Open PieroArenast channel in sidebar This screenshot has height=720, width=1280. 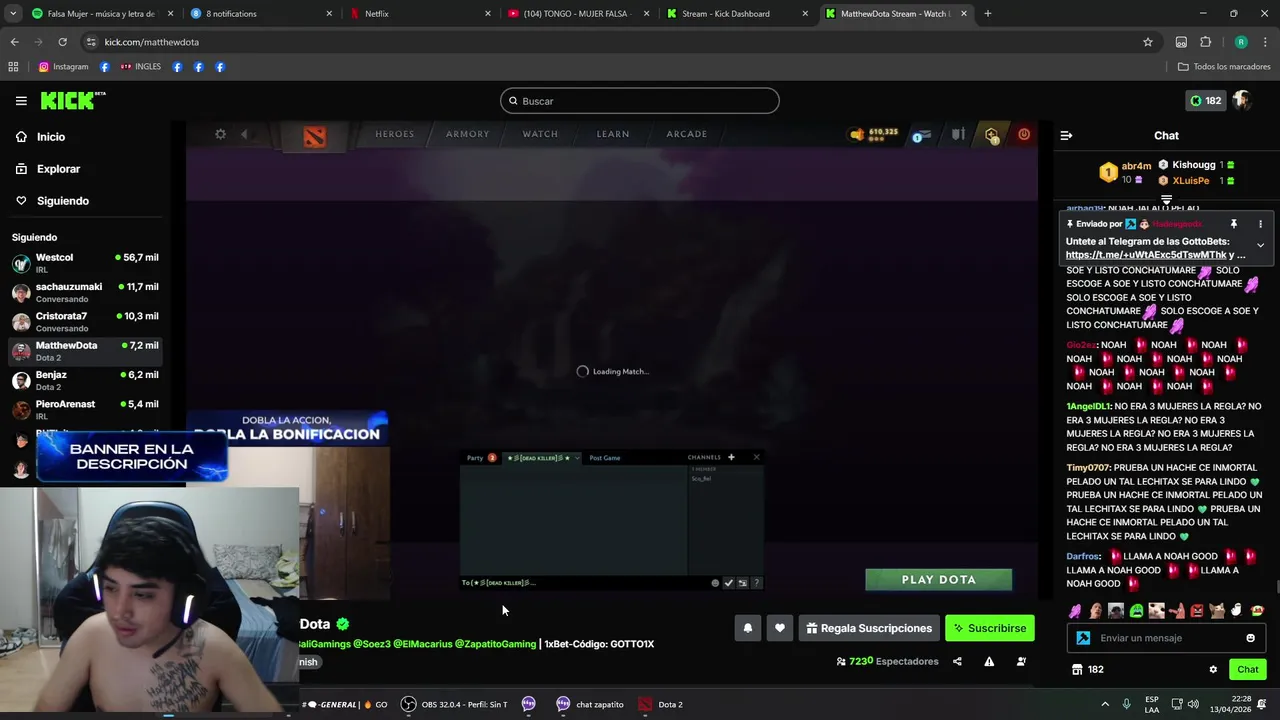86,409
